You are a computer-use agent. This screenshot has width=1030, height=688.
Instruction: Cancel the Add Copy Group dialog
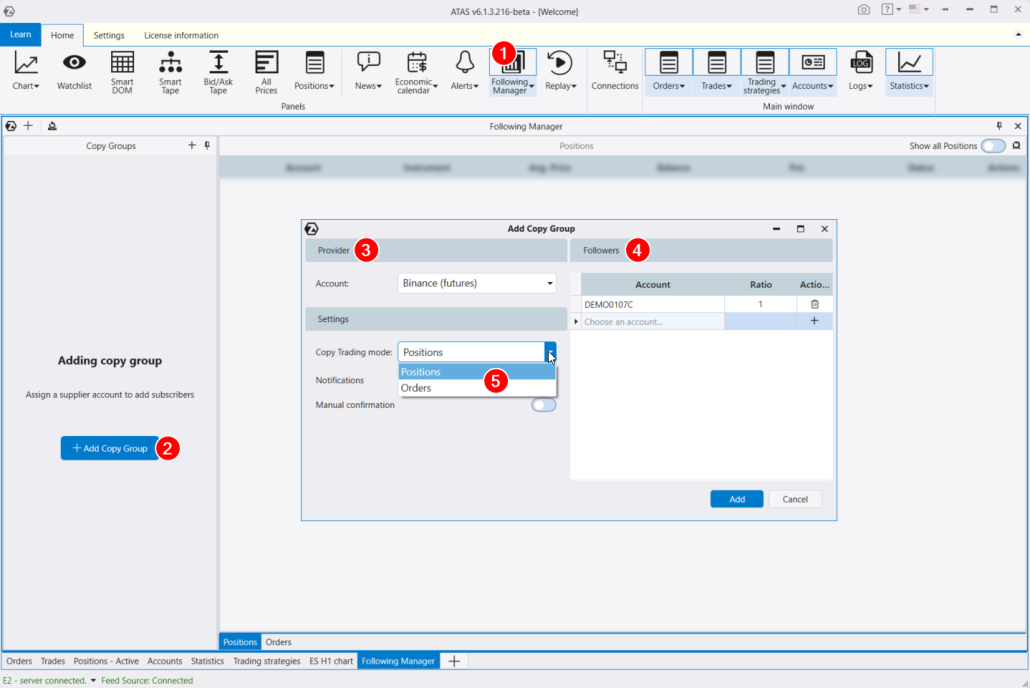point(794,498)
